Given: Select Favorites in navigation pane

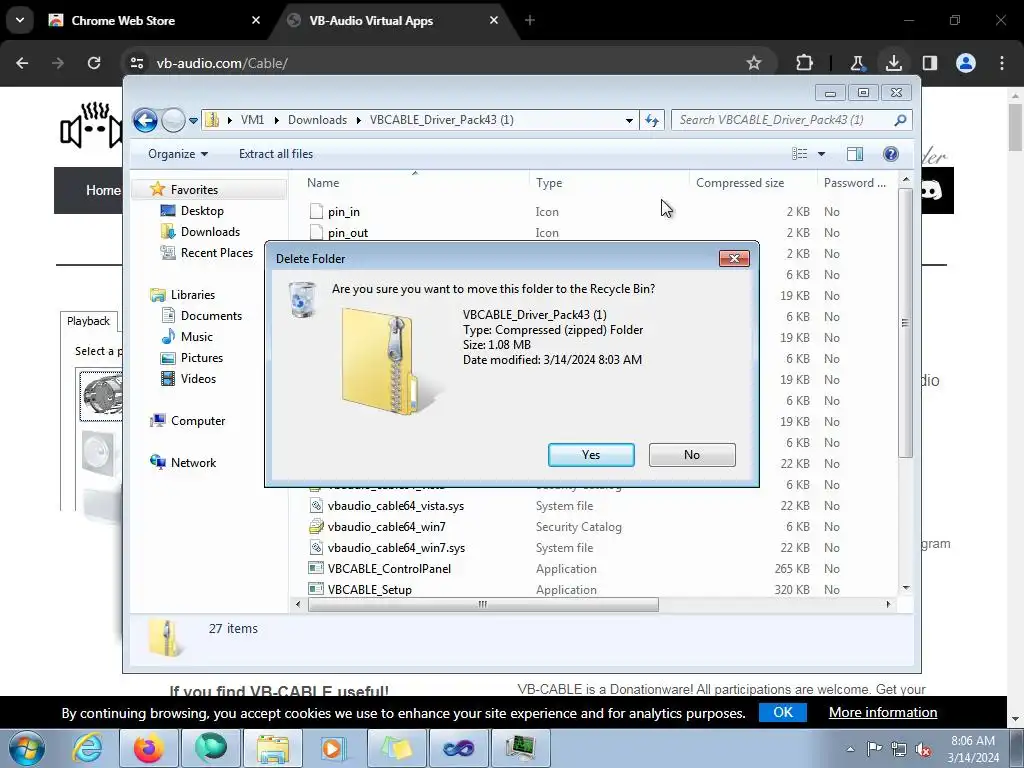Looking at the screenshot, I should (x=194, y=189).
